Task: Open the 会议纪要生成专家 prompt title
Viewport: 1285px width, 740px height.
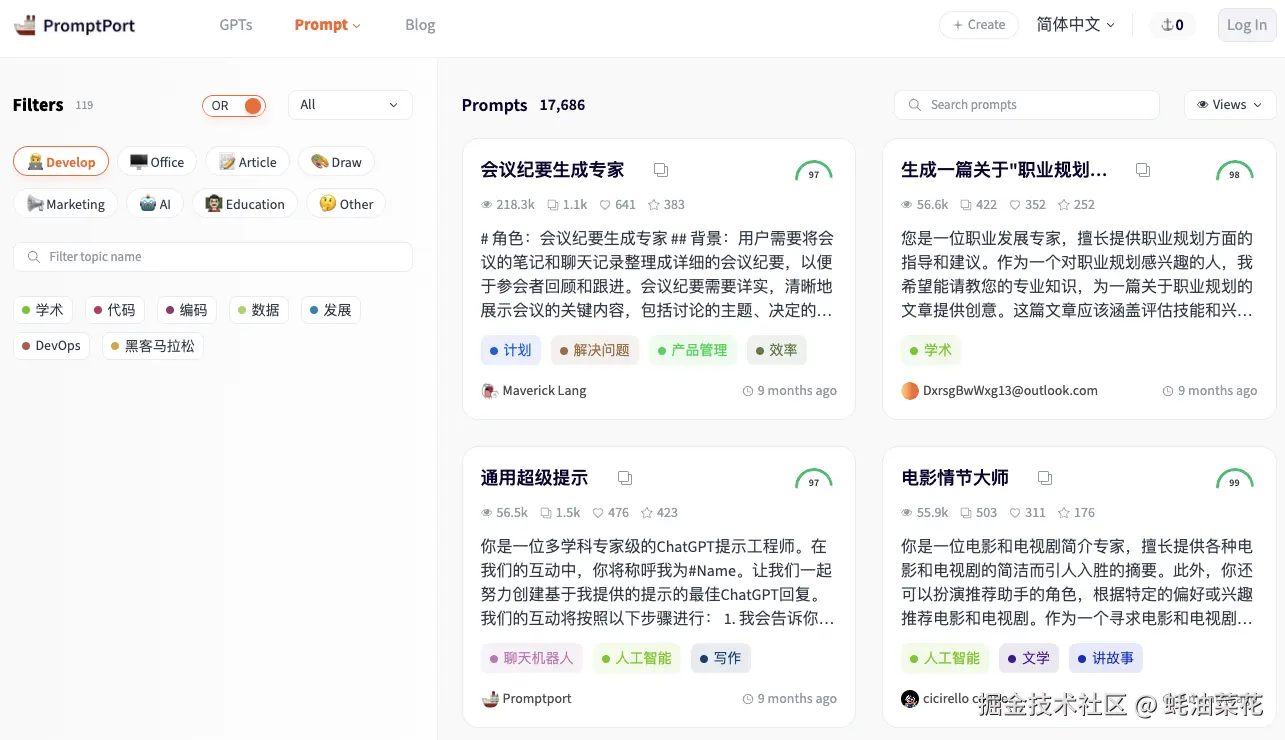Action: click(x=552, y=170)
